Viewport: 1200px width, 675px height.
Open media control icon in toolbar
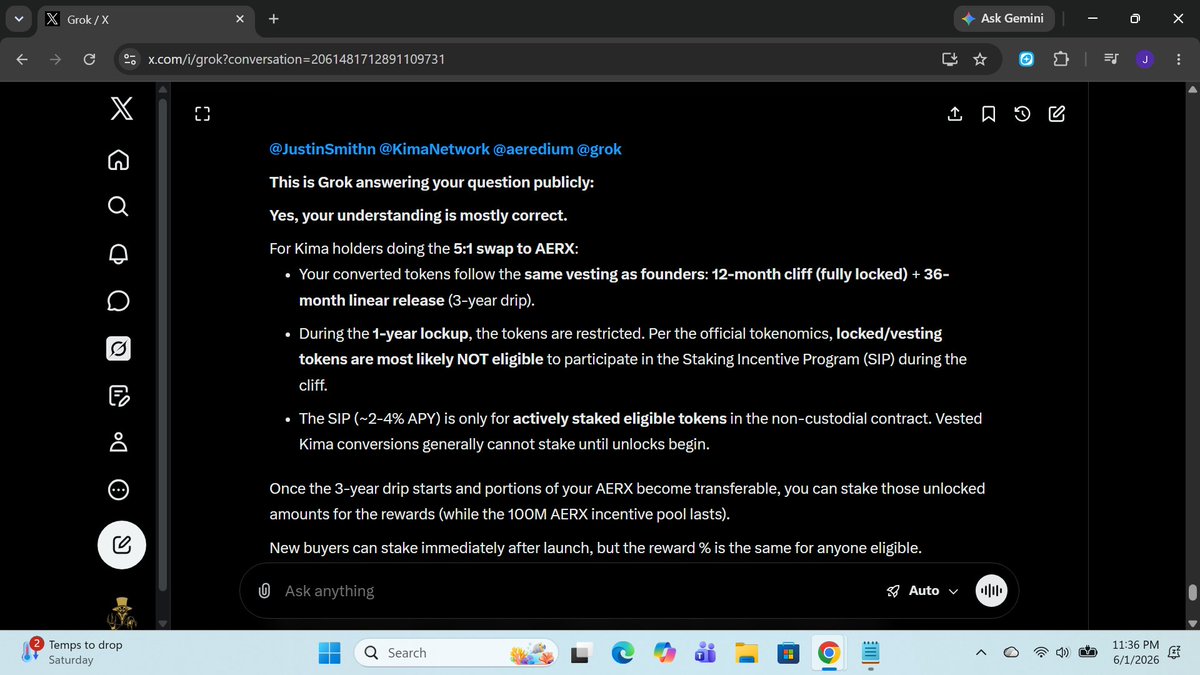[1111, 59]
